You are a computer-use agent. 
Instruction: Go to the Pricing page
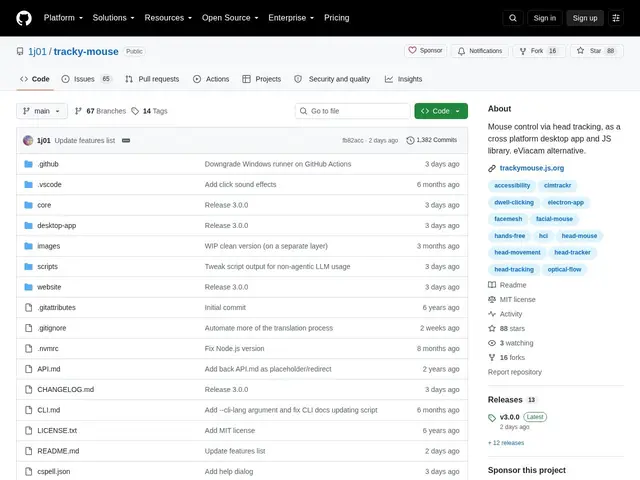pyautogui.click(x=337, y=18)
